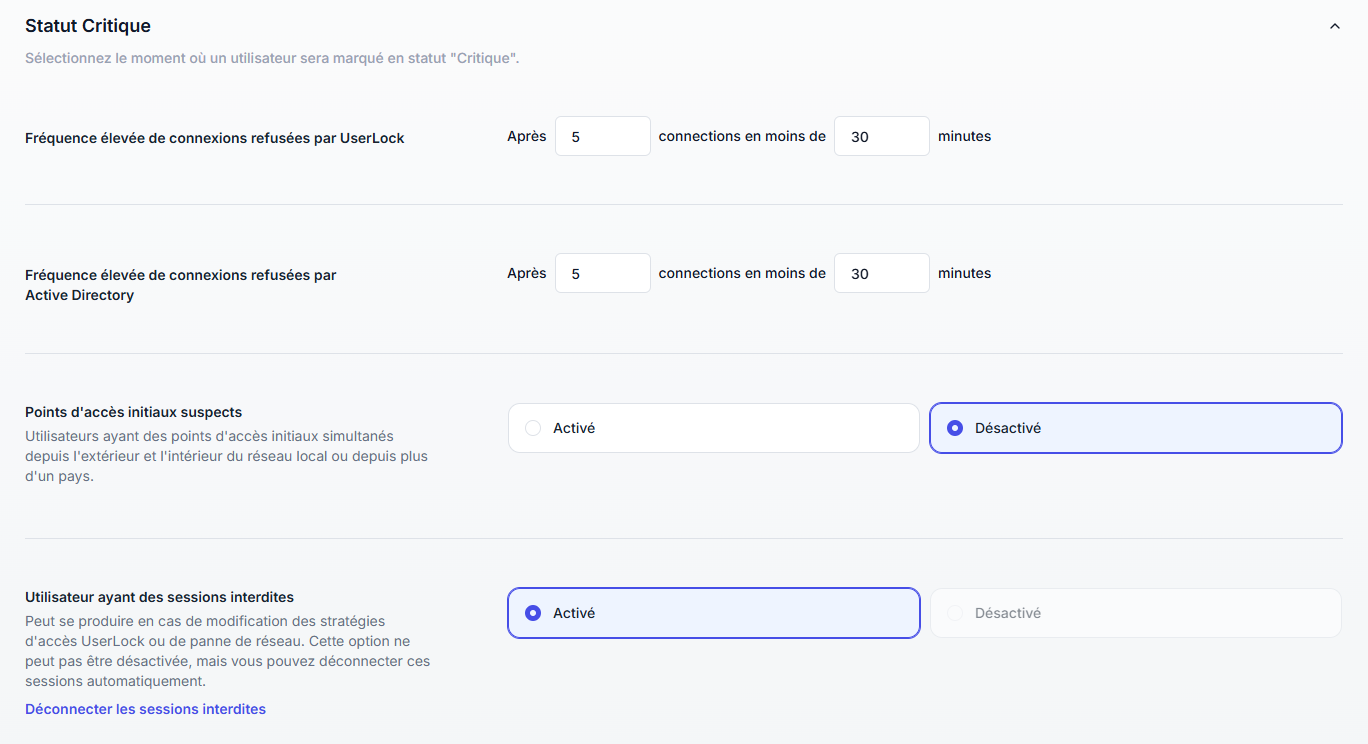Viewport: 1368px width, 744px height.
Task: Click the Points d'accès initiaux suspects description paragraph
Action: 226,456
